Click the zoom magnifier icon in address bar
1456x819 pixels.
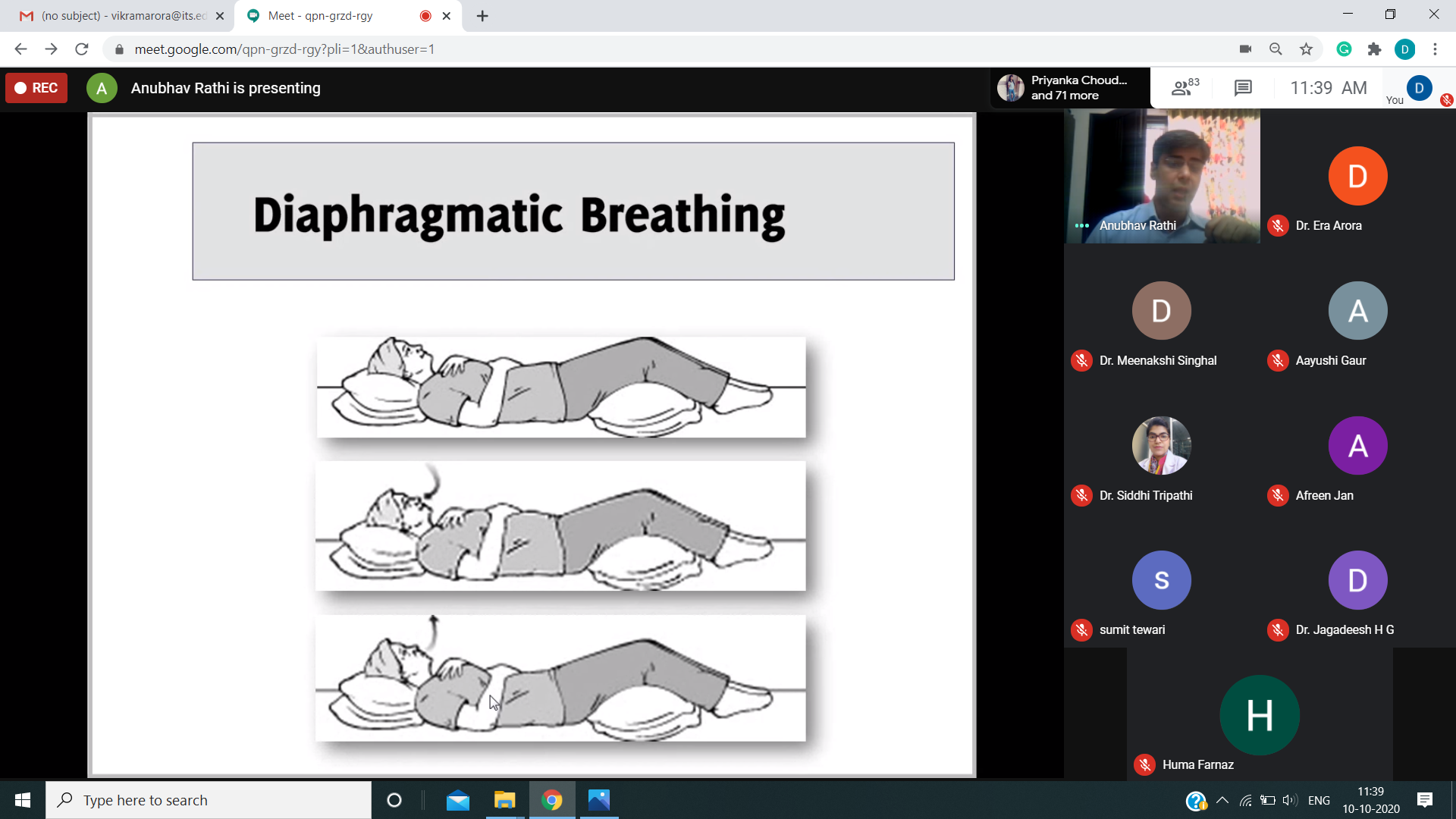pos(1276,49)
